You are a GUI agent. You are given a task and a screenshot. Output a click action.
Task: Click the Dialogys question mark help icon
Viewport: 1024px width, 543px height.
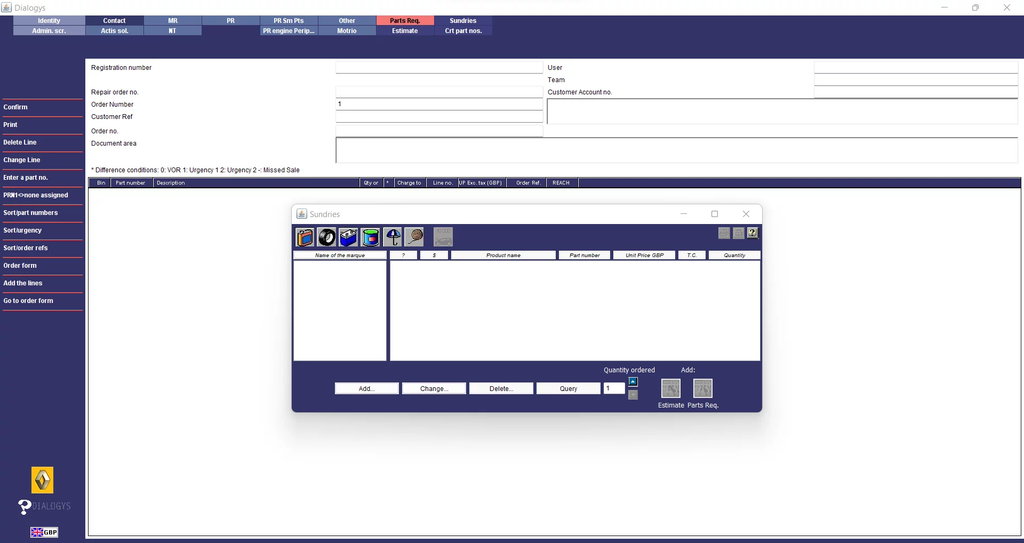26,507
